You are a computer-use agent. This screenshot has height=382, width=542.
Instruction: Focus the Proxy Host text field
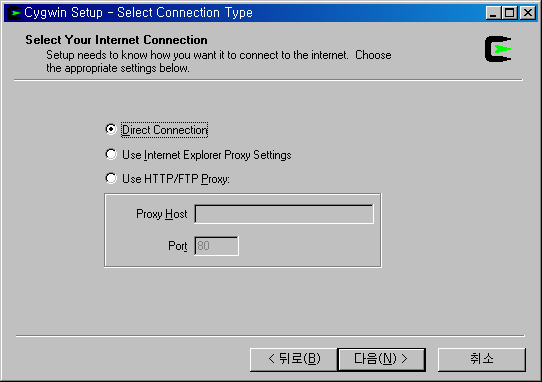pyautogui.click(x=284, y=214)
